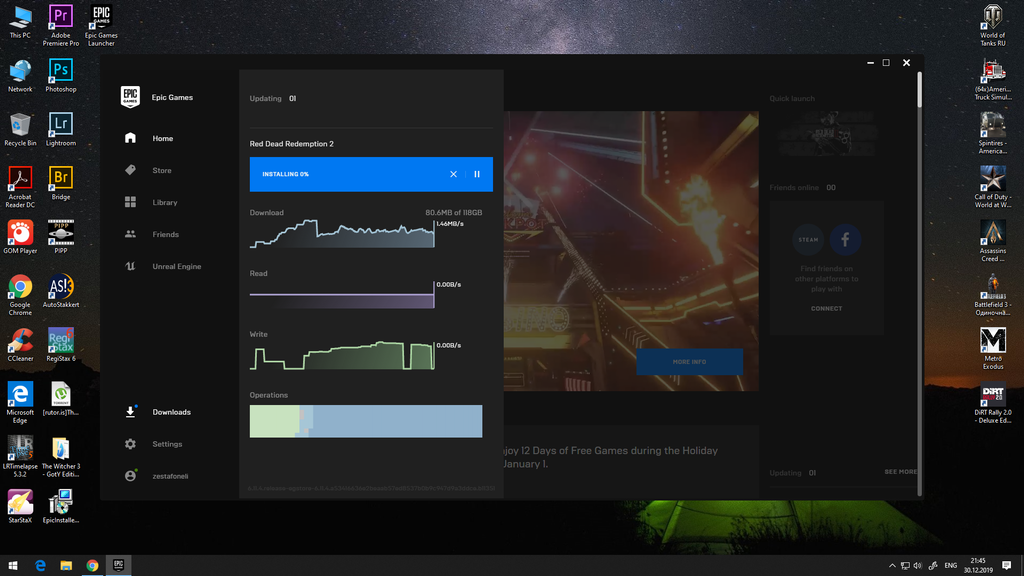The image size is (1024, 576).
Task: Open the Downloads panel
Action: pyautogui.click(x=171, y=412)
